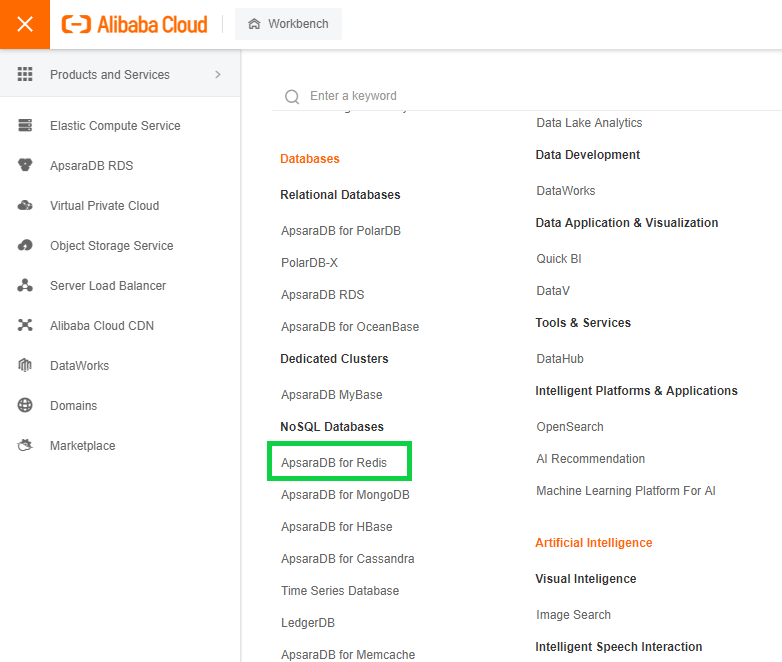Screen dimensions: 782x662
Task: Click the Visual Inteligence subheading
Action: [586, 579]
